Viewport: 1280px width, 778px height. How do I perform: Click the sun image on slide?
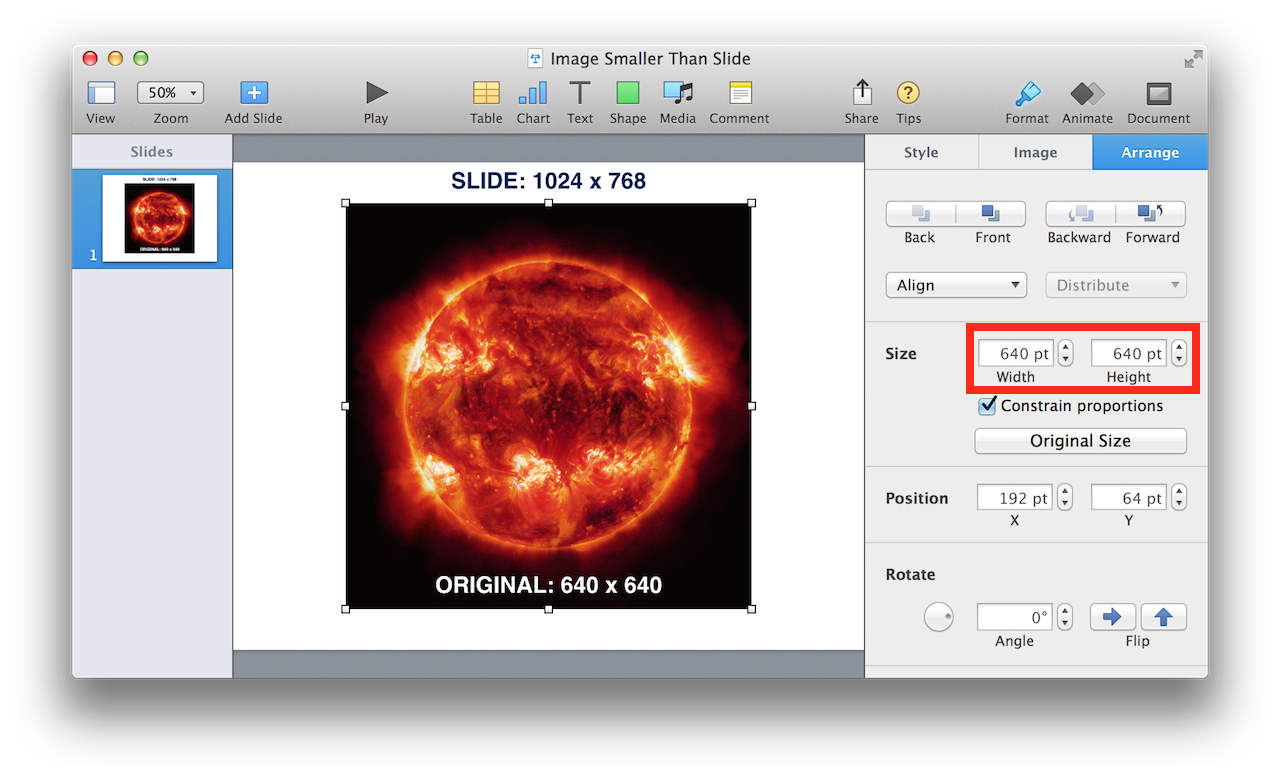point(548,405)
